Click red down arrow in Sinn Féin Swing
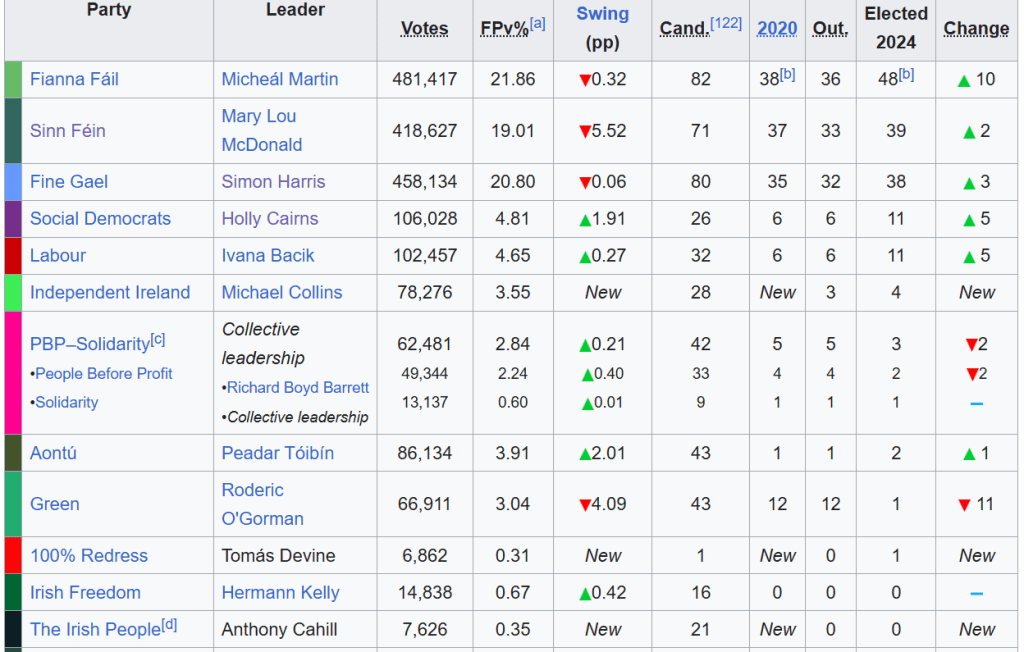This screenshot has height=652, width=1024. tap(585, 131)
